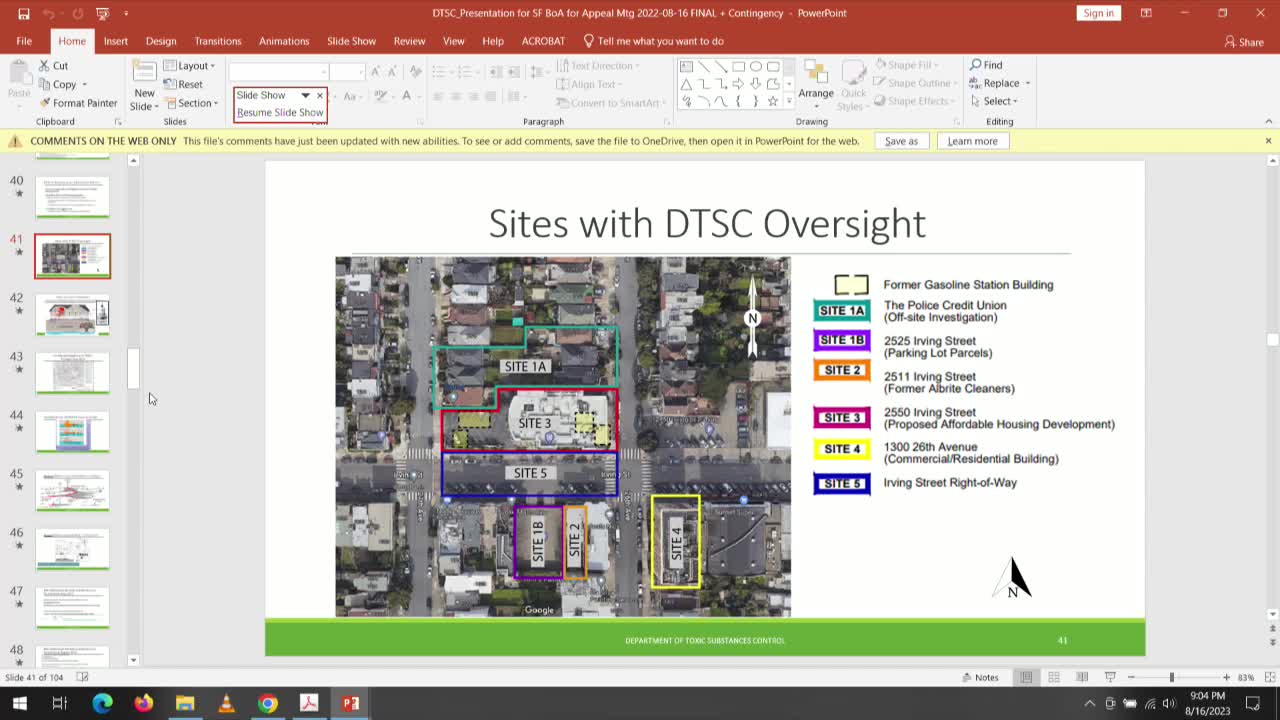
Task: Toggle Reading View in the status bar
Action: pos(1082,677)
